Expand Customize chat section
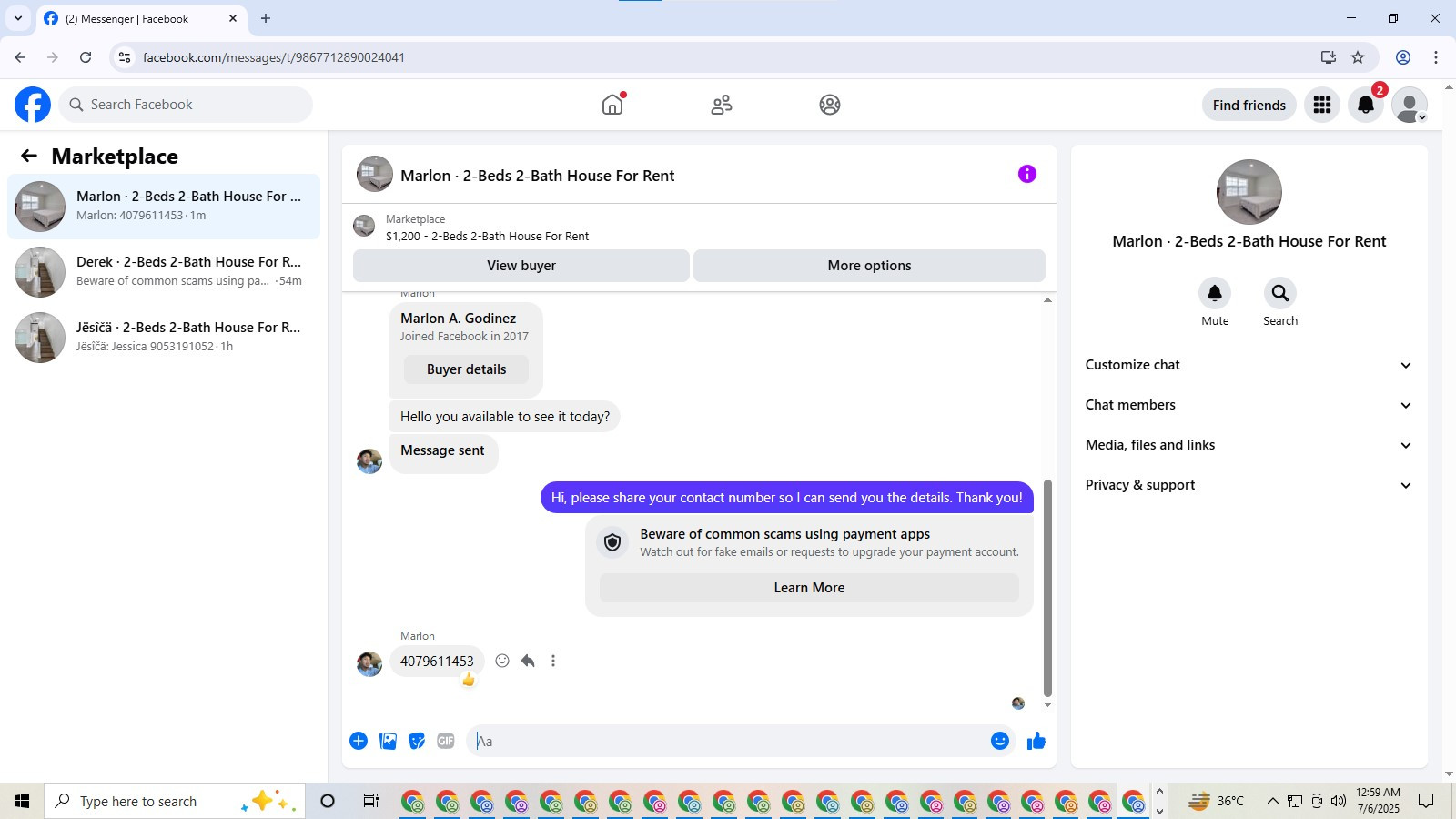This screenshot has height=819, width=1456. coord(1249,365)
